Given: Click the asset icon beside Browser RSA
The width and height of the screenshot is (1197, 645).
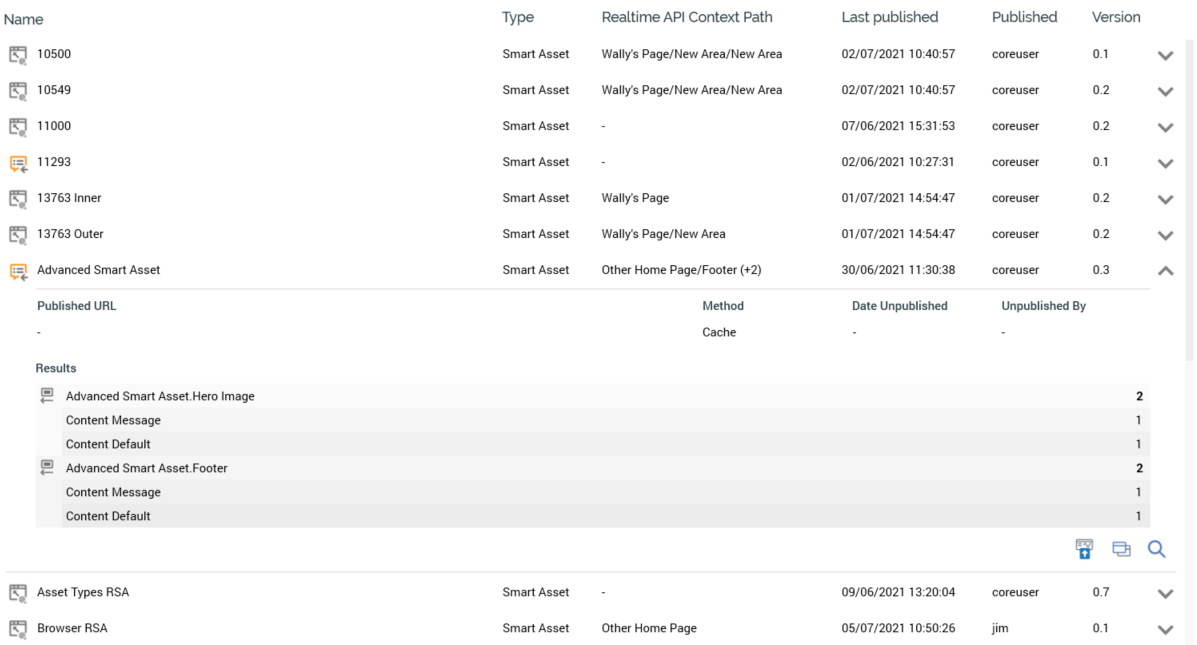Looking at the screenshot, I should [18, 629].
